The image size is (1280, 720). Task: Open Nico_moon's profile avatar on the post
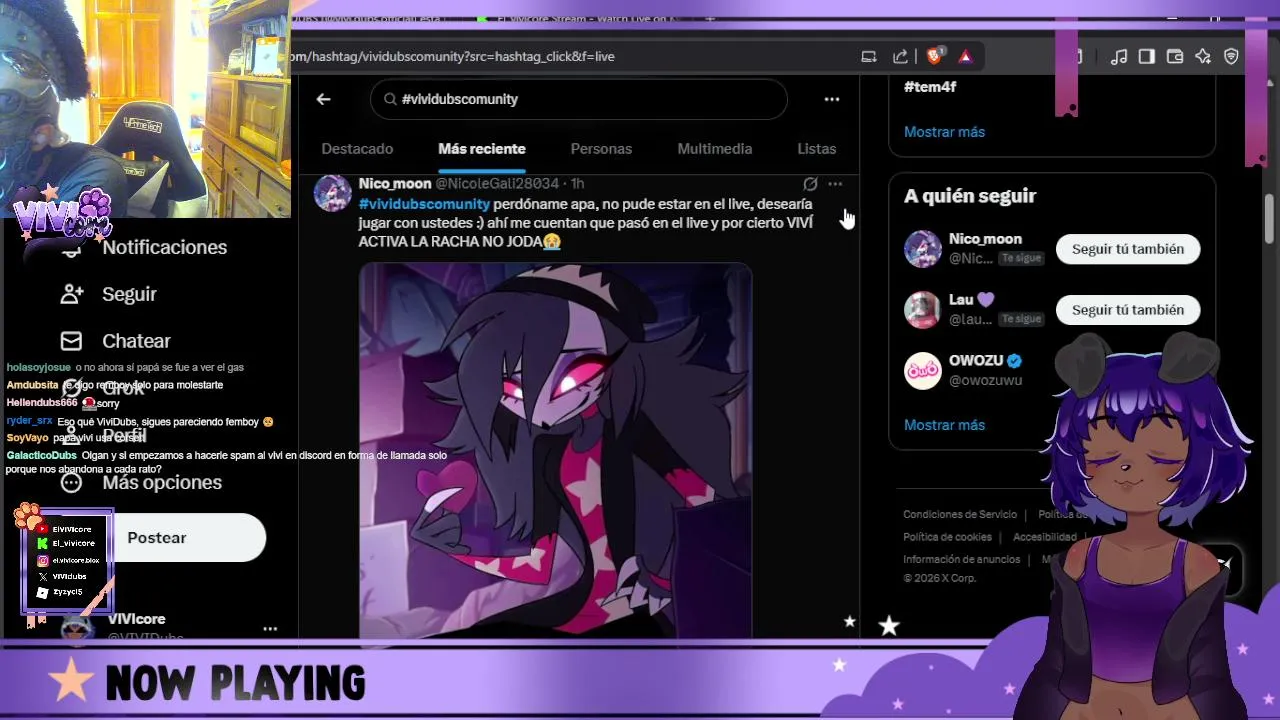tap(333, 192)
